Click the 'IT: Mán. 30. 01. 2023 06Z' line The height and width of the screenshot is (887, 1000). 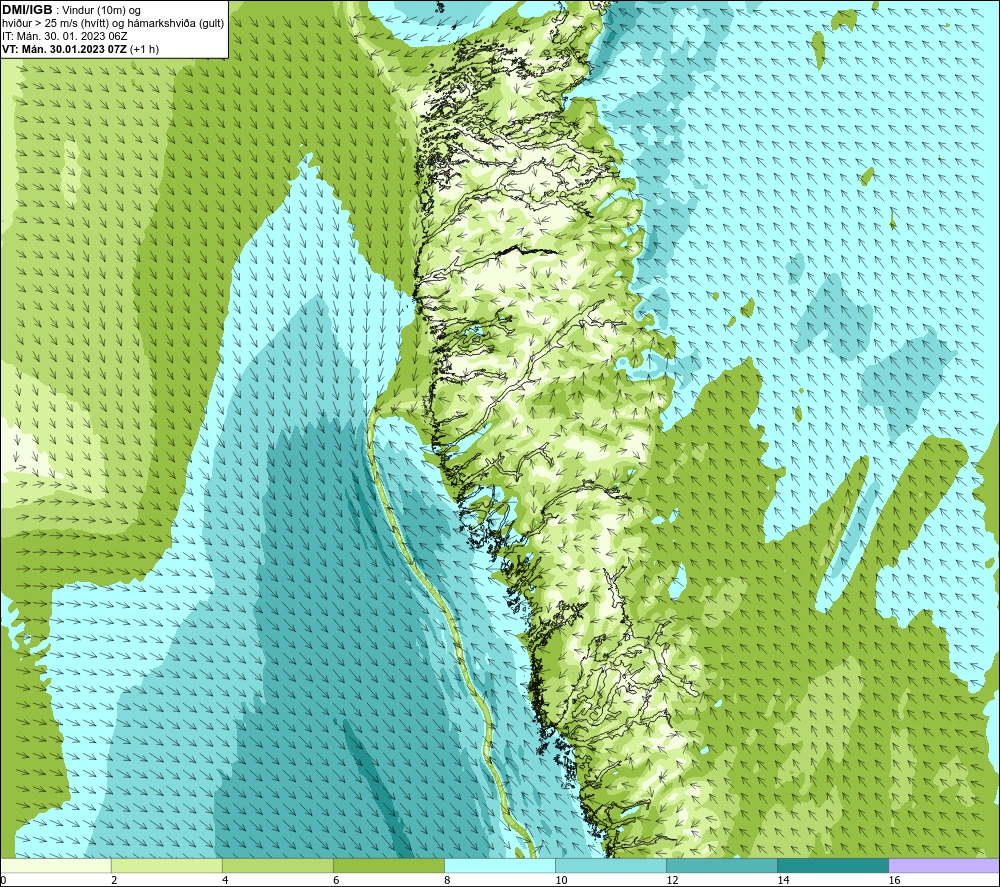tap(65, 36)
